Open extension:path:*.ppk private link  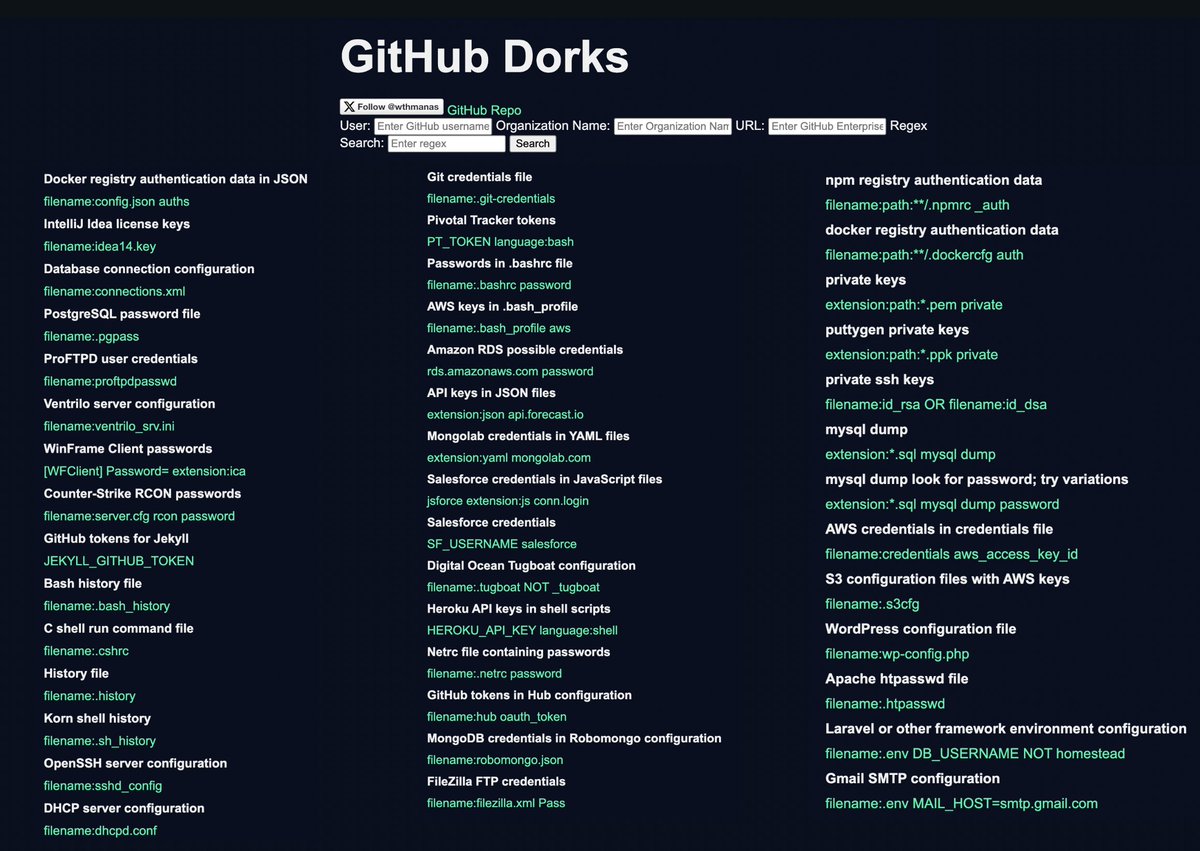pos(911,355)
